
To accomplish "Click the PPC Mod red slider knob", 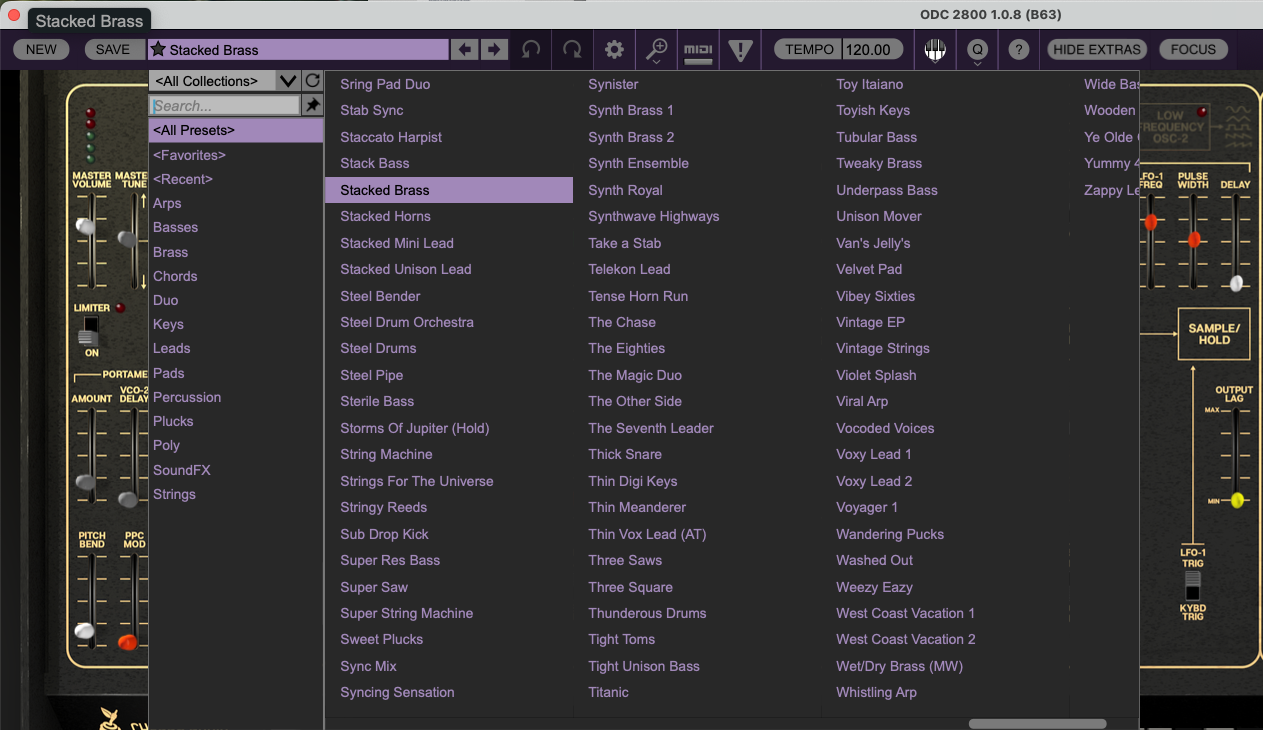I will click(128, 642).
